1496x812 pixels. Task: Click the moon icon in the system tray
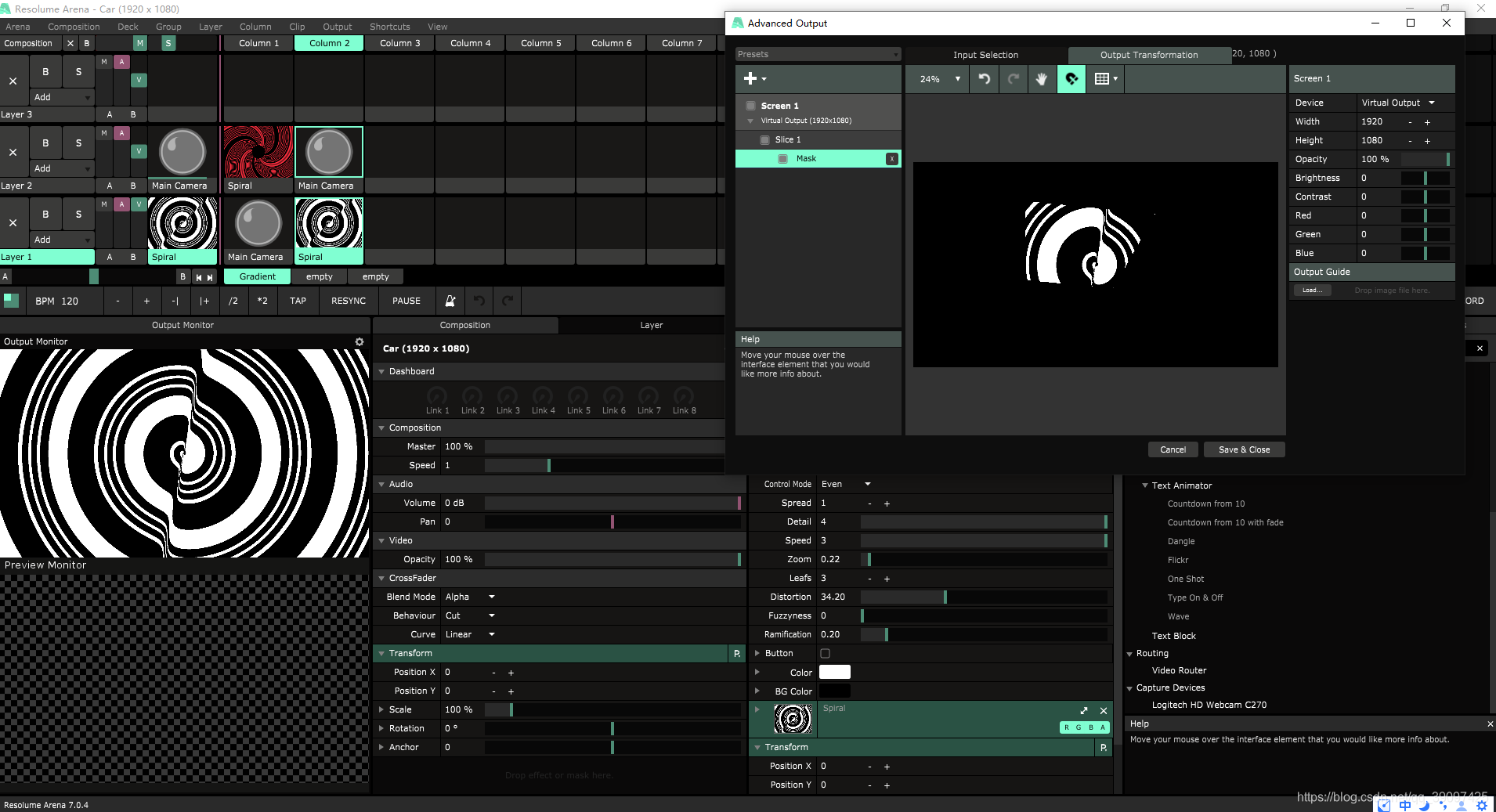pyautogui.click(x=1424, y=805)
